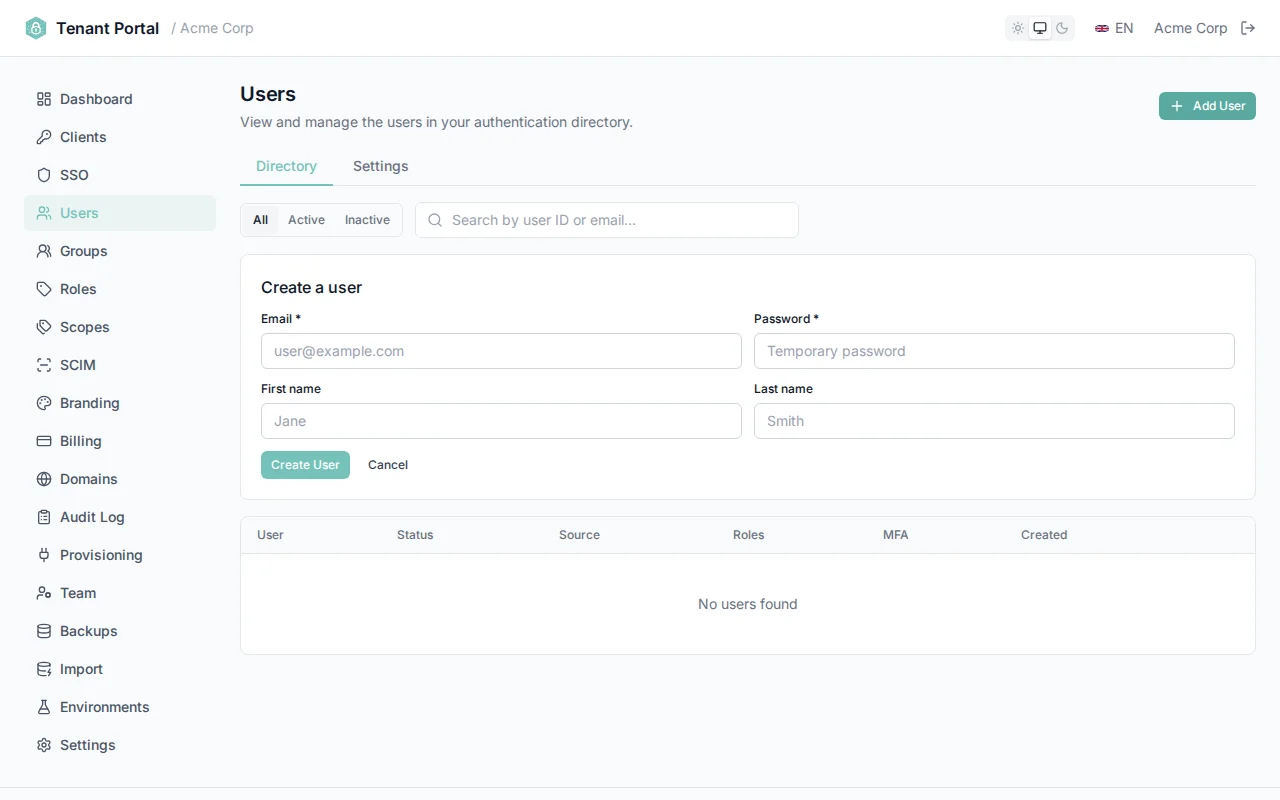Screen dimensions: 1280x800
Task: Click the Roles column header
Action: coord(748,535)
